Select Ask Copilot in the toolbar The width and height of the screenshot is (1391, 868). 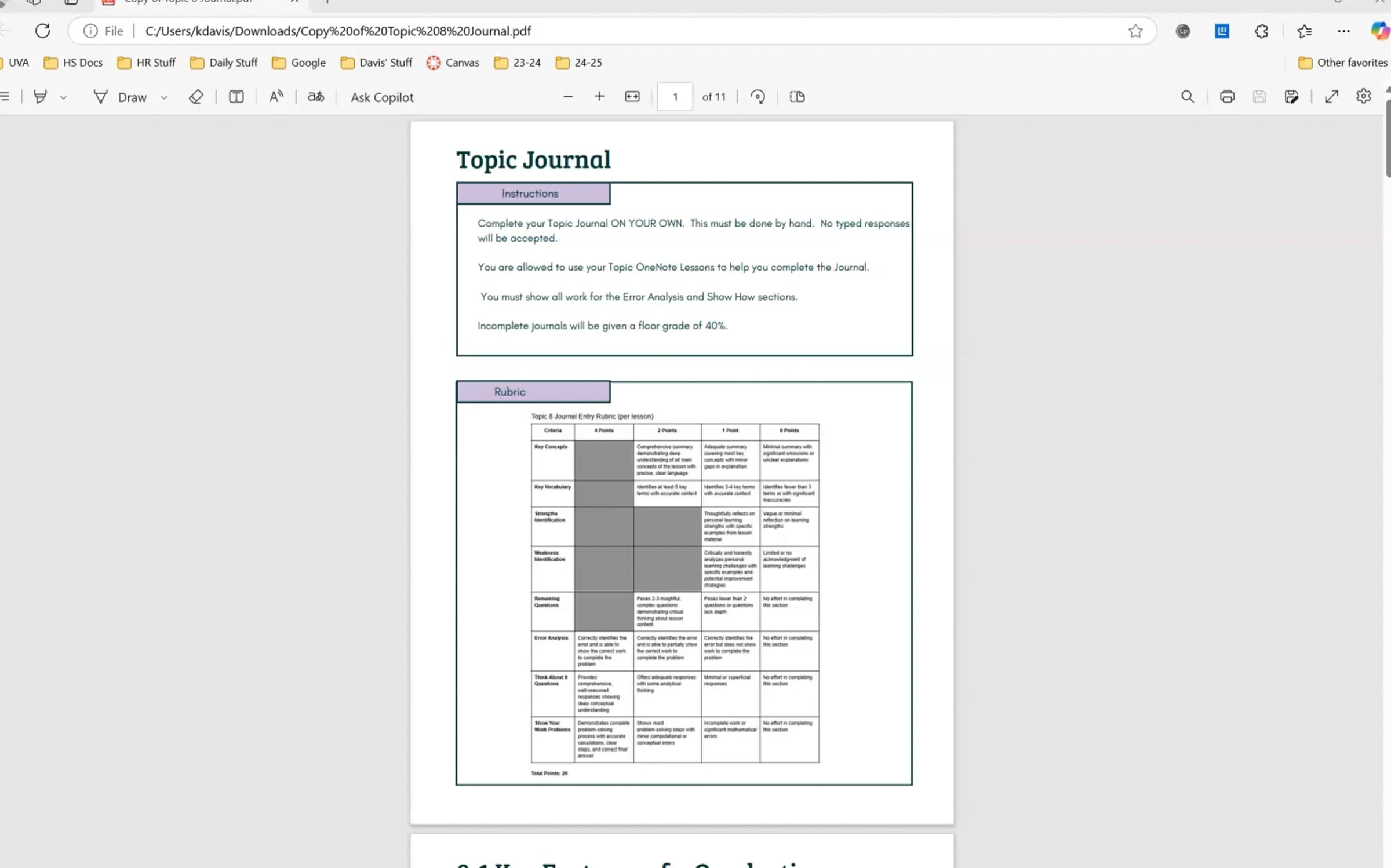pyautogui.click(x=381, y=97)
